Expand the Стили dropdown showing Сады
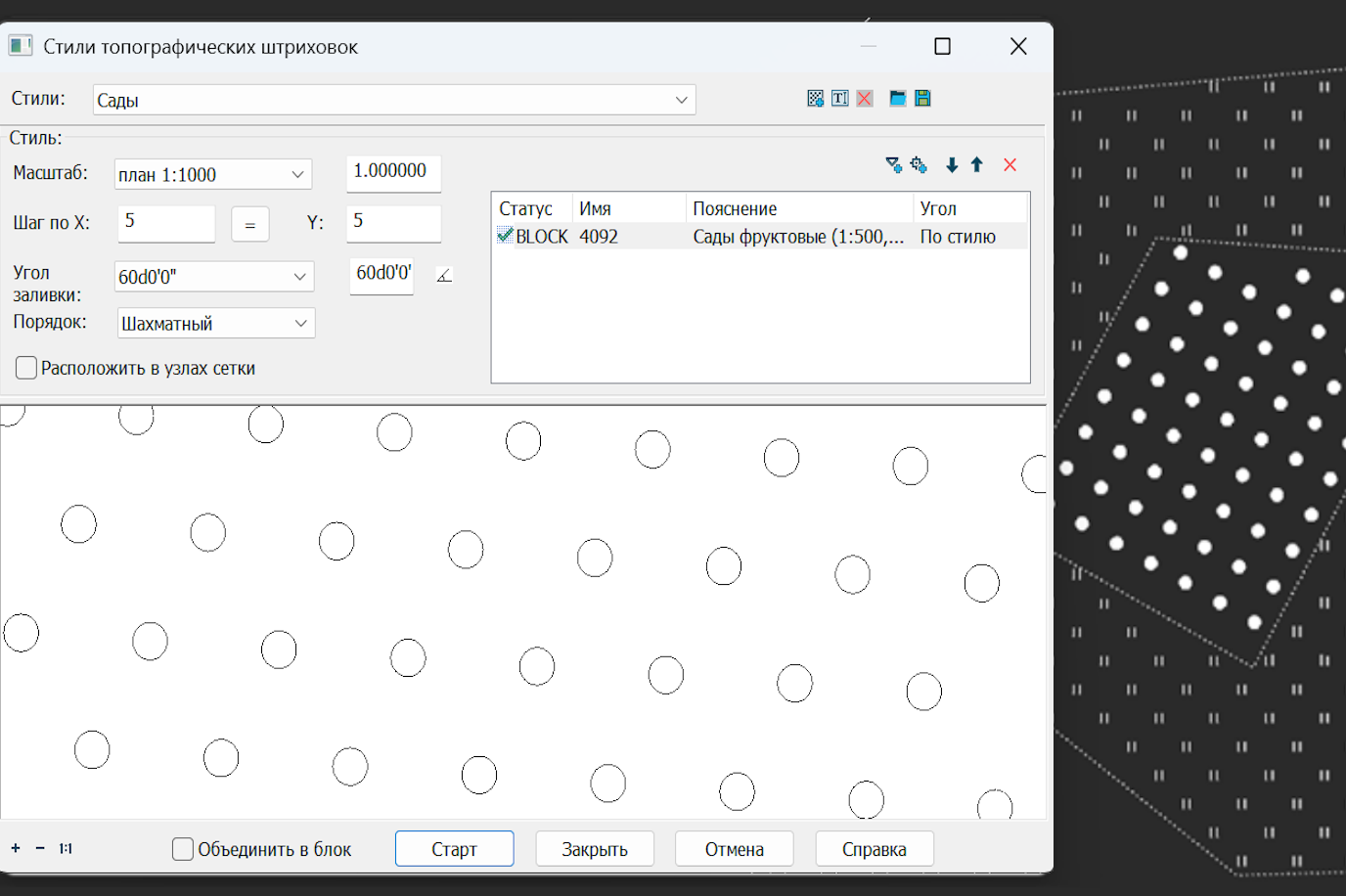Image resolution: width=1346 pixels, height=896 pixels. [x=681, y=100]
